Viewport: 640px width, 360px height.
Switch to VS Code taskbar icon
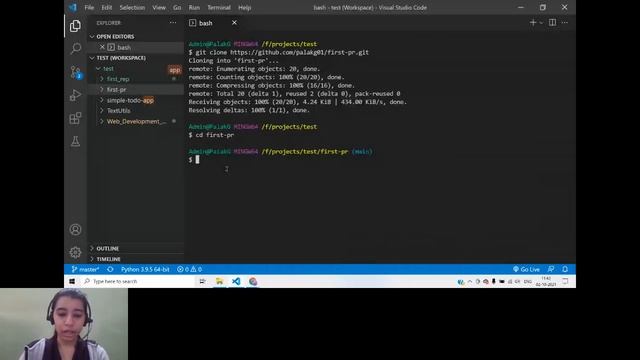click(x=236, y=281)
